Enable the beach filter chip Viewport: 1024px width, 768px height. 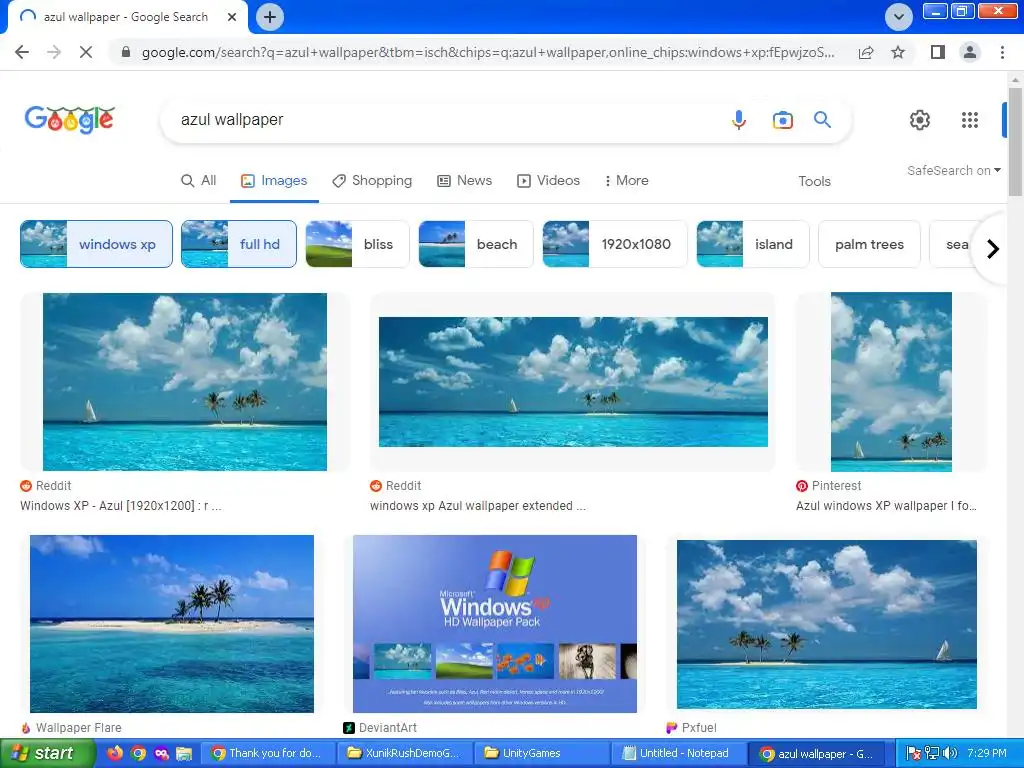[x=476, y=244]
